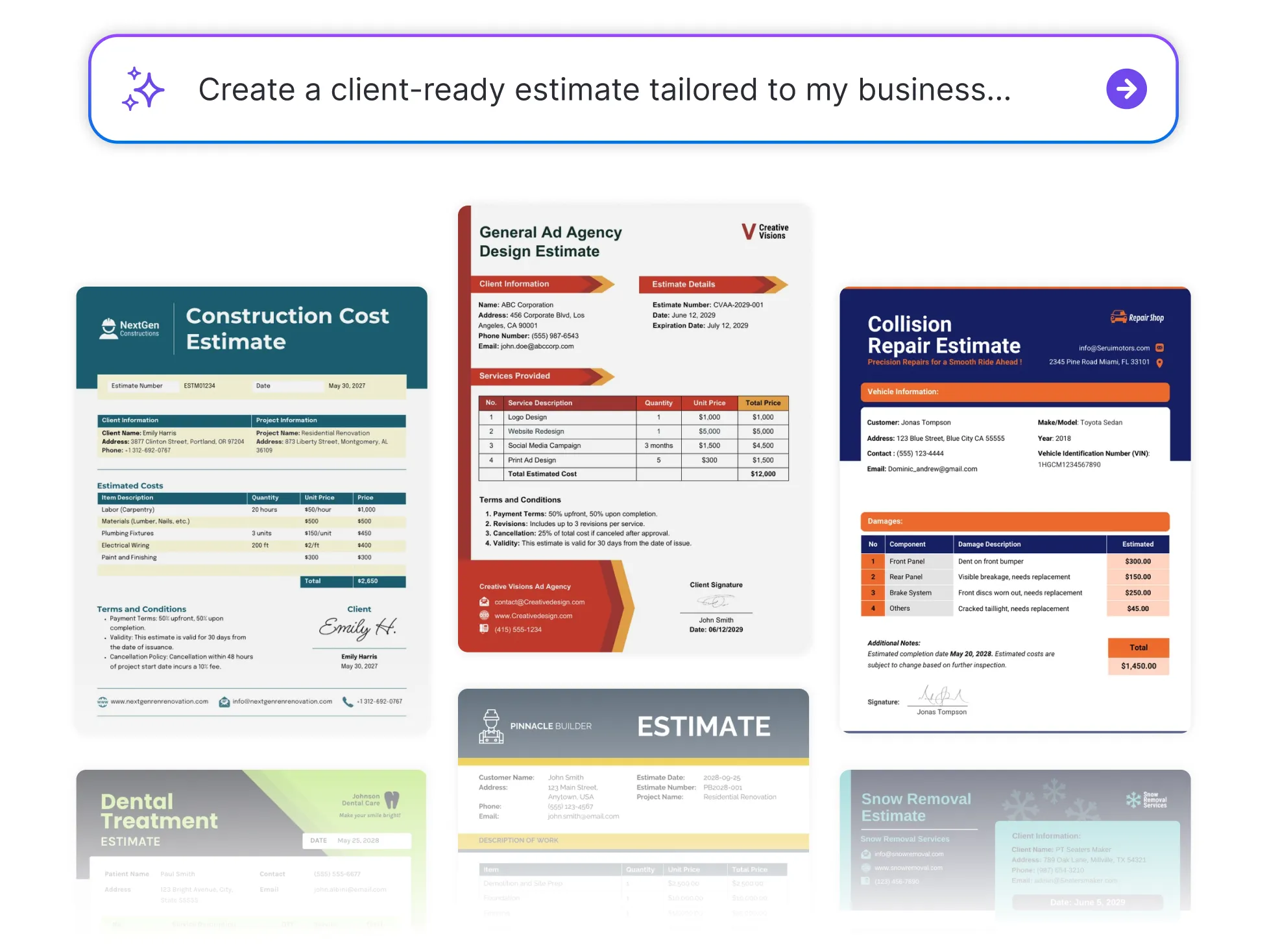Screen dimensions: 1267x952
Task: Click the purple arrow submit button
Action: pyautogui.click(x=1126, y=89)
